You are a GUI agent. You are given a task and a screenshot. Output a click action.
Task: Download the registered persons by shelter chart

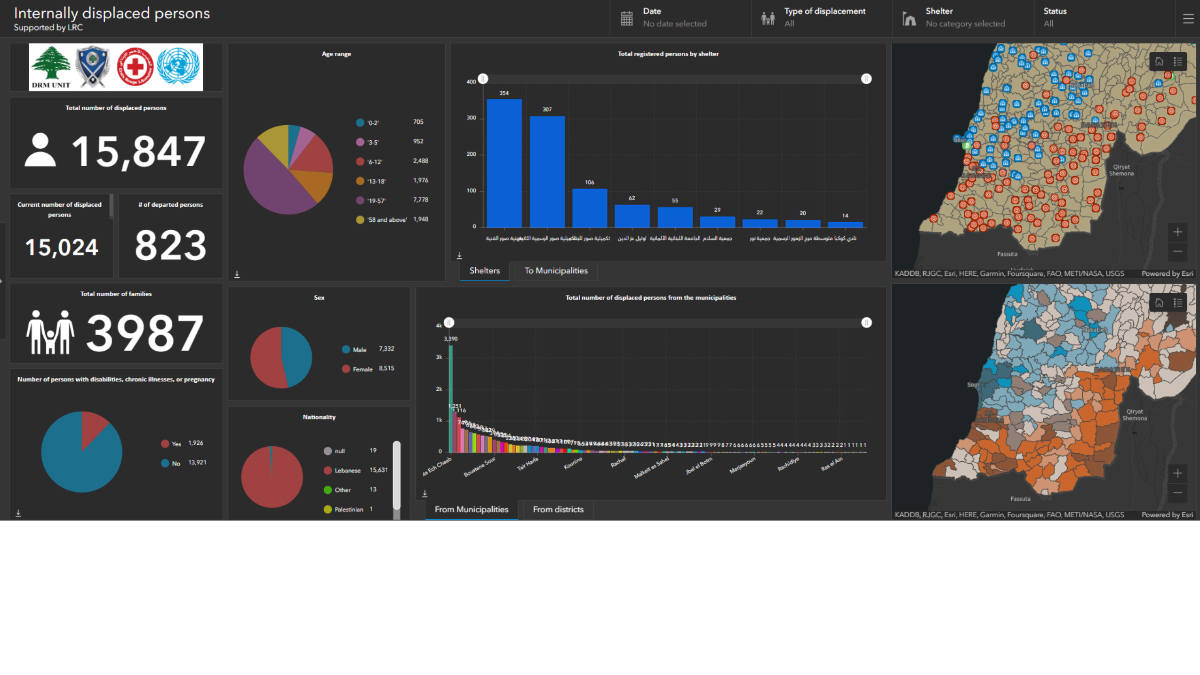click(459, 256)
